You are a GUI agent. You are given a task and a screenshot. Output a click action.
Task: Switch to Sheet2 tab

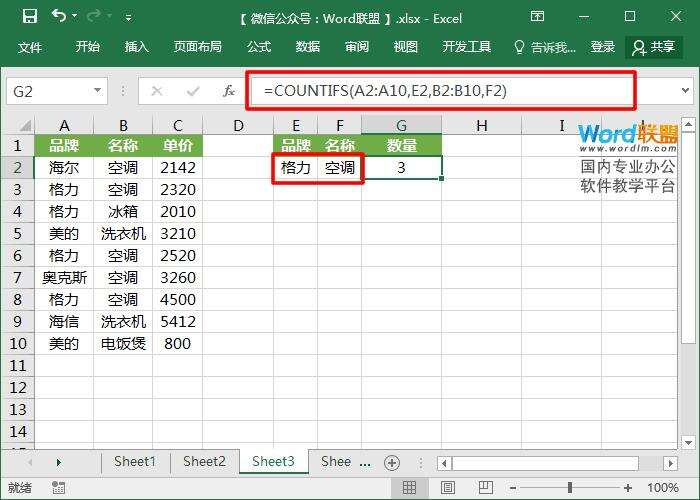coord(204,462)
